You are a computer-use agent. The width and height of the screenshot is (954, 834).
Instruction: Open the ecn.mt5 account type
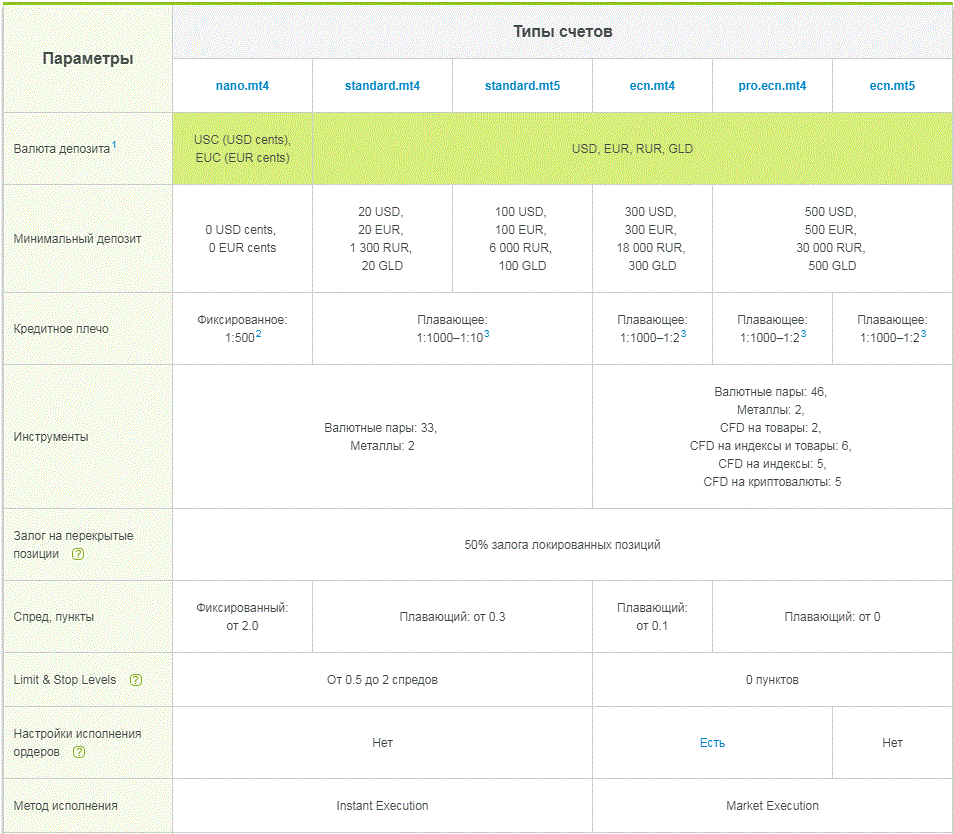(892, 86)
